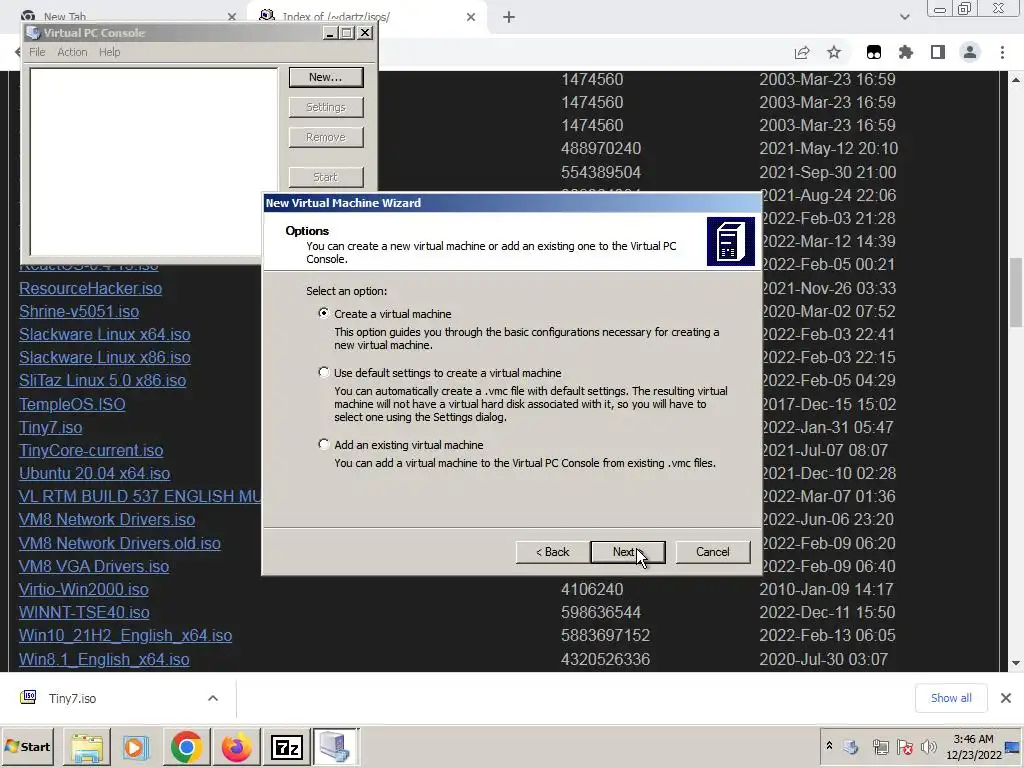Click page scrollbar down arrow
The image size is (1024, 768).
click(x=1016, y=664)
